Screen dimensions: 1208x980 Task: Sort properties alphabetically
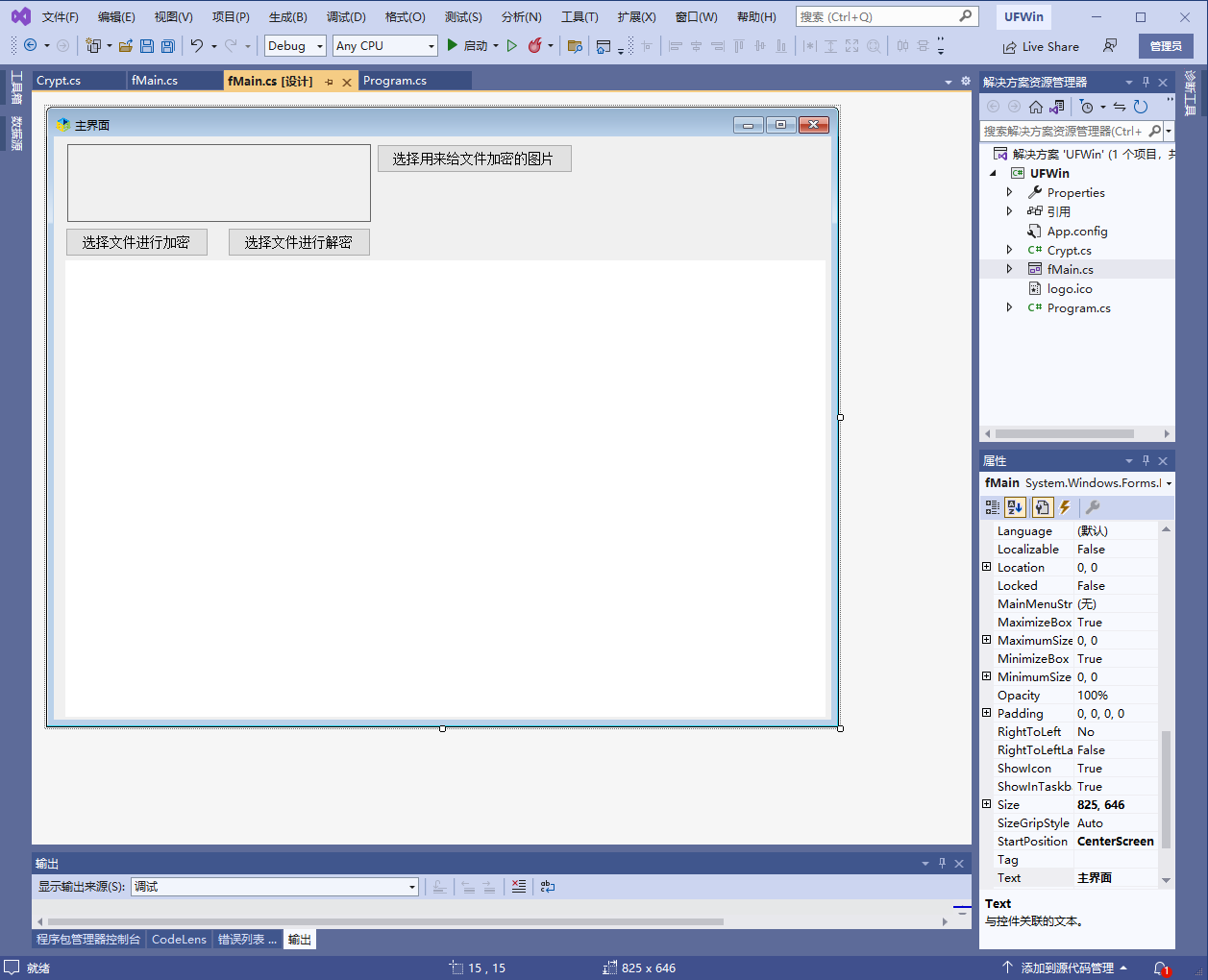tap(1016, 507)
